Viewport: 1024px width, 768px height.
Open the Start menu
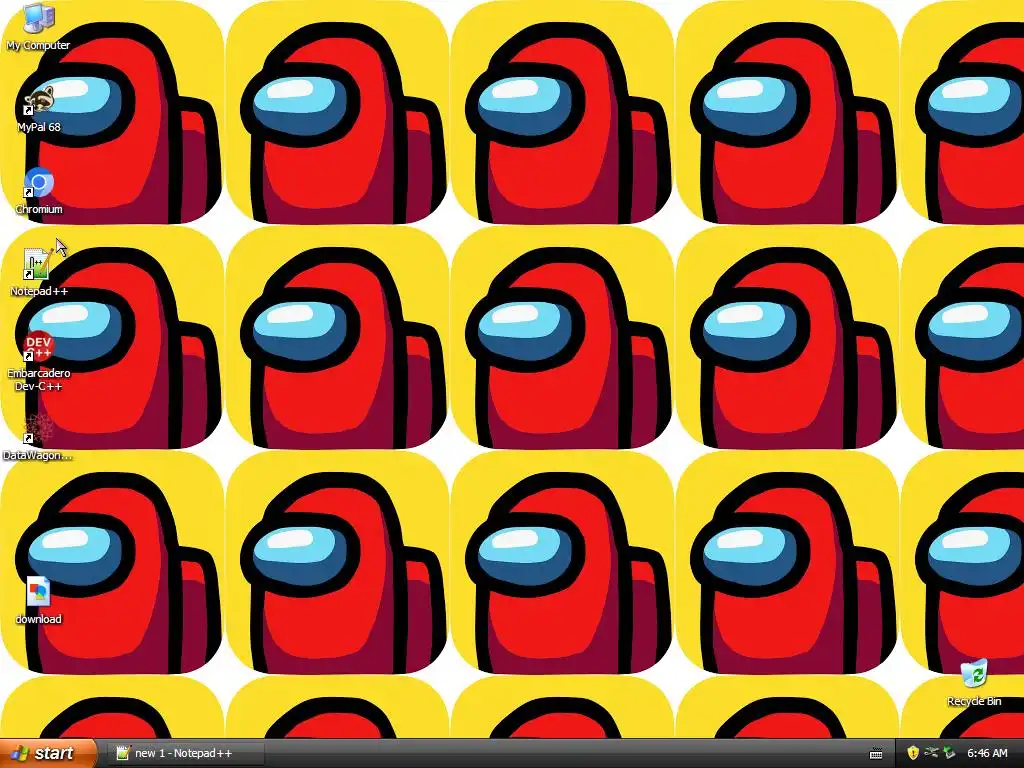pos(48,753)
